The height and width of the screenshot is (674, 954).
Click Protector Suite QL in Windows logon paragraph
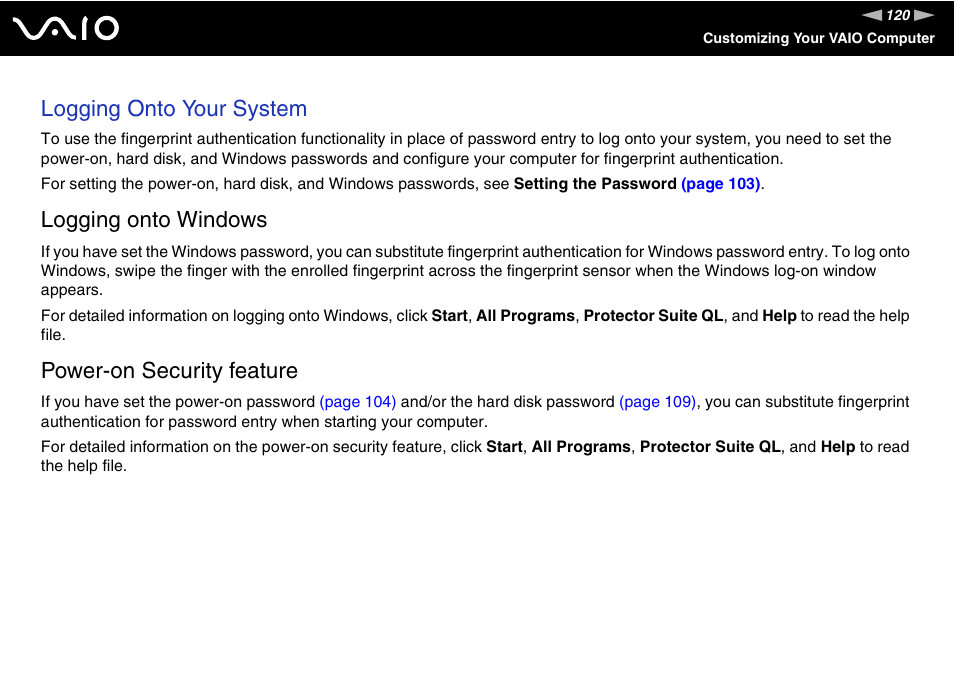coord(653,316)
